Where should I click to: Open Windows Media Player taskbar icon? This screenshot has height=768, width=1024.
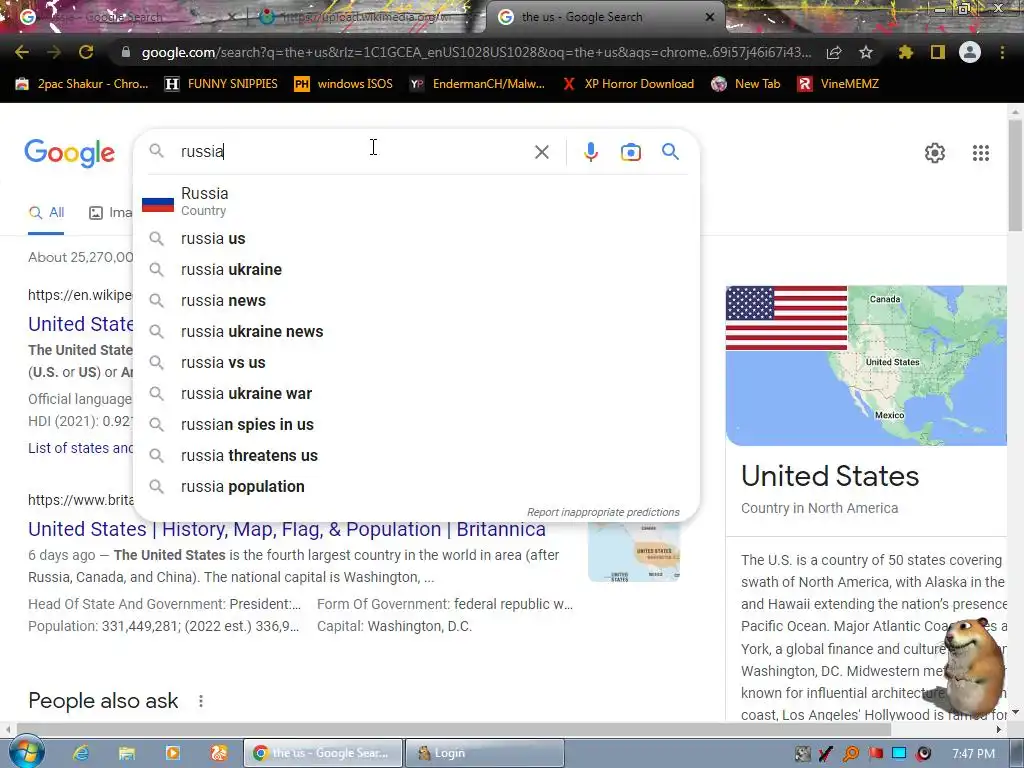click(172, 753)
